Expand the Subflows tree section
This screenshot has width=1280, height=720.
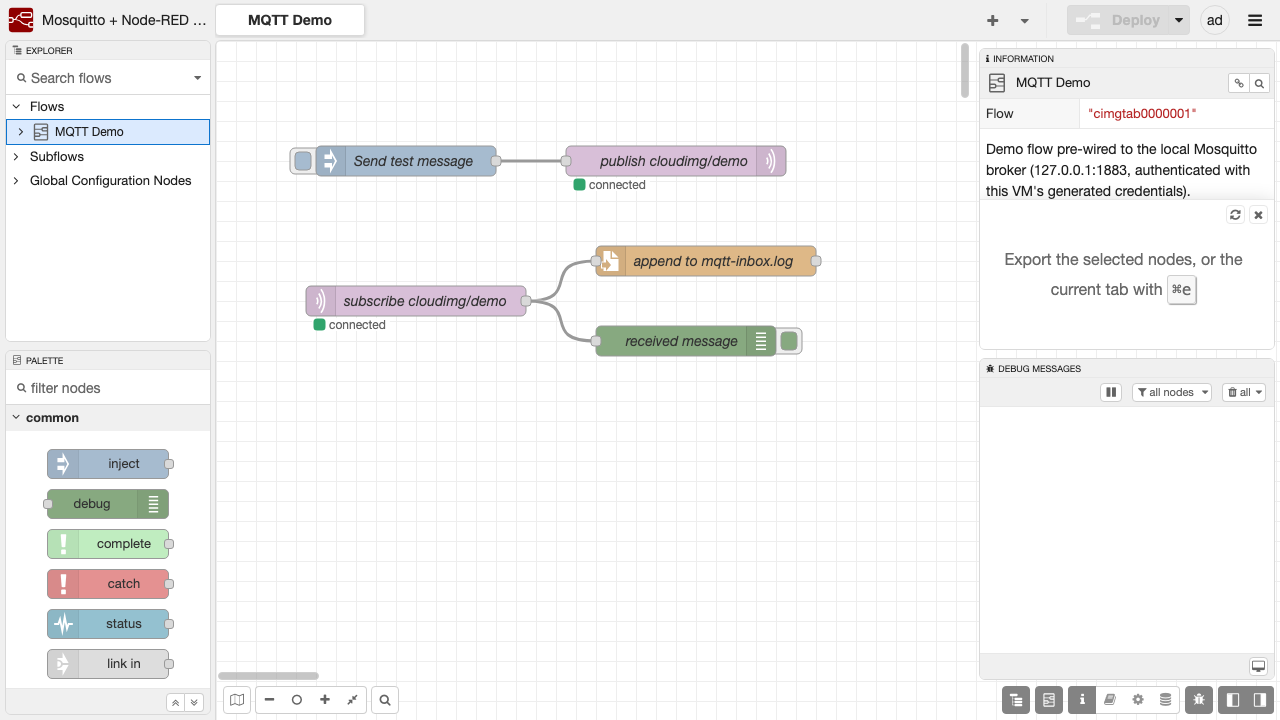pyautogui.click(x=16, y=156)
